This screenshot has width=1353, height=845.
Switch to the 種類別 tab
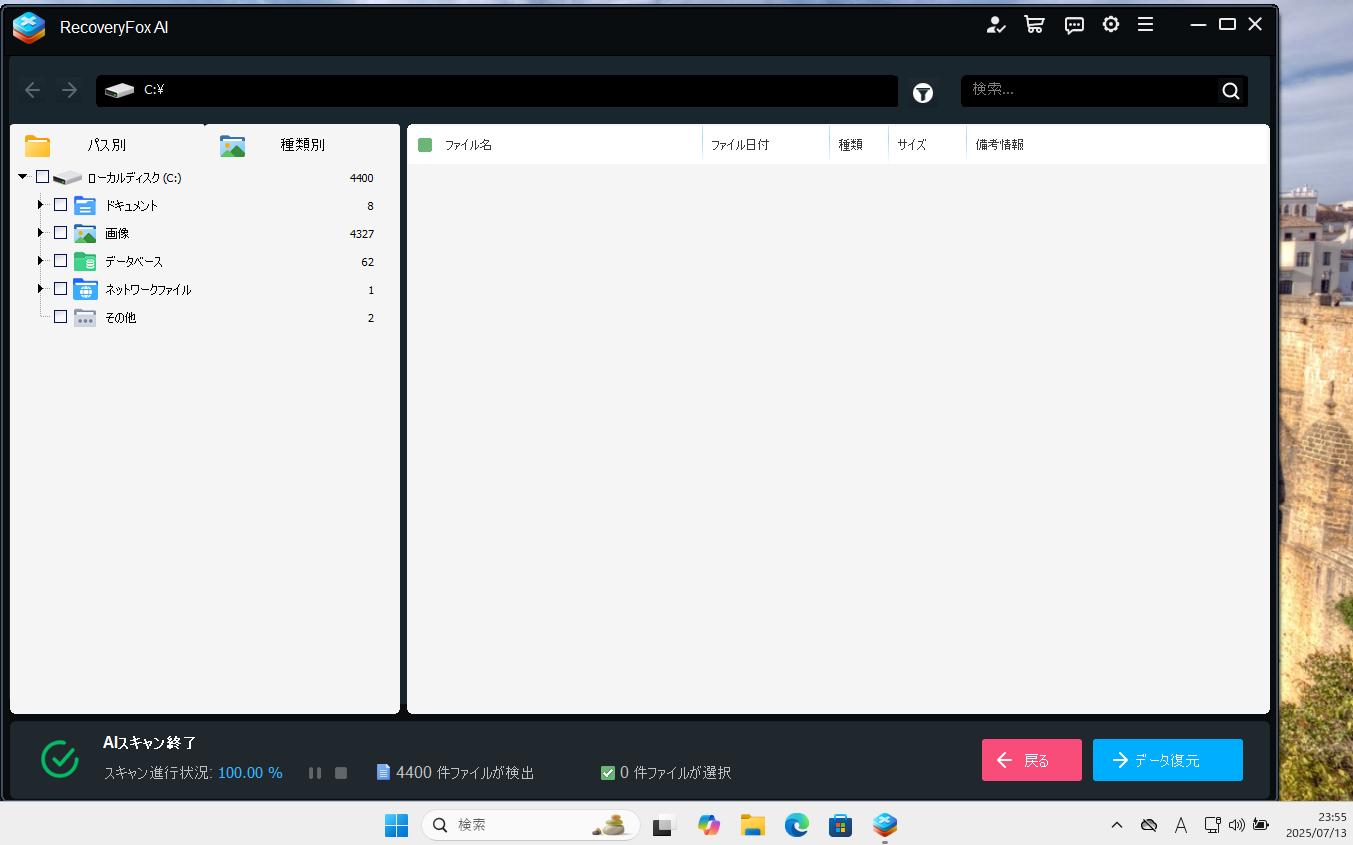(302, 145)
